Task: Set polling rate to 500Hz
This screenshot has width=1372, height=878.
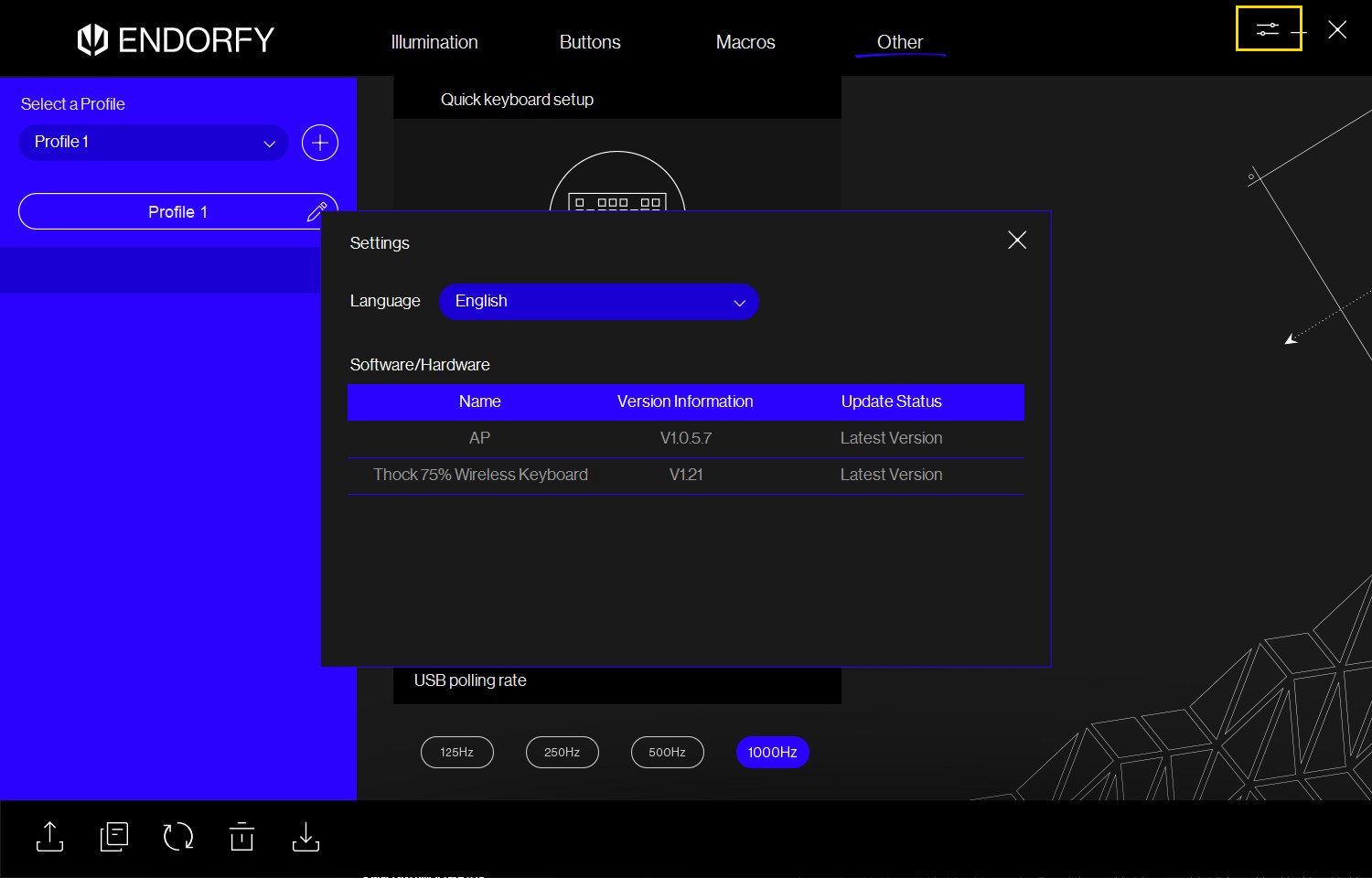Action: coord(668,752)
